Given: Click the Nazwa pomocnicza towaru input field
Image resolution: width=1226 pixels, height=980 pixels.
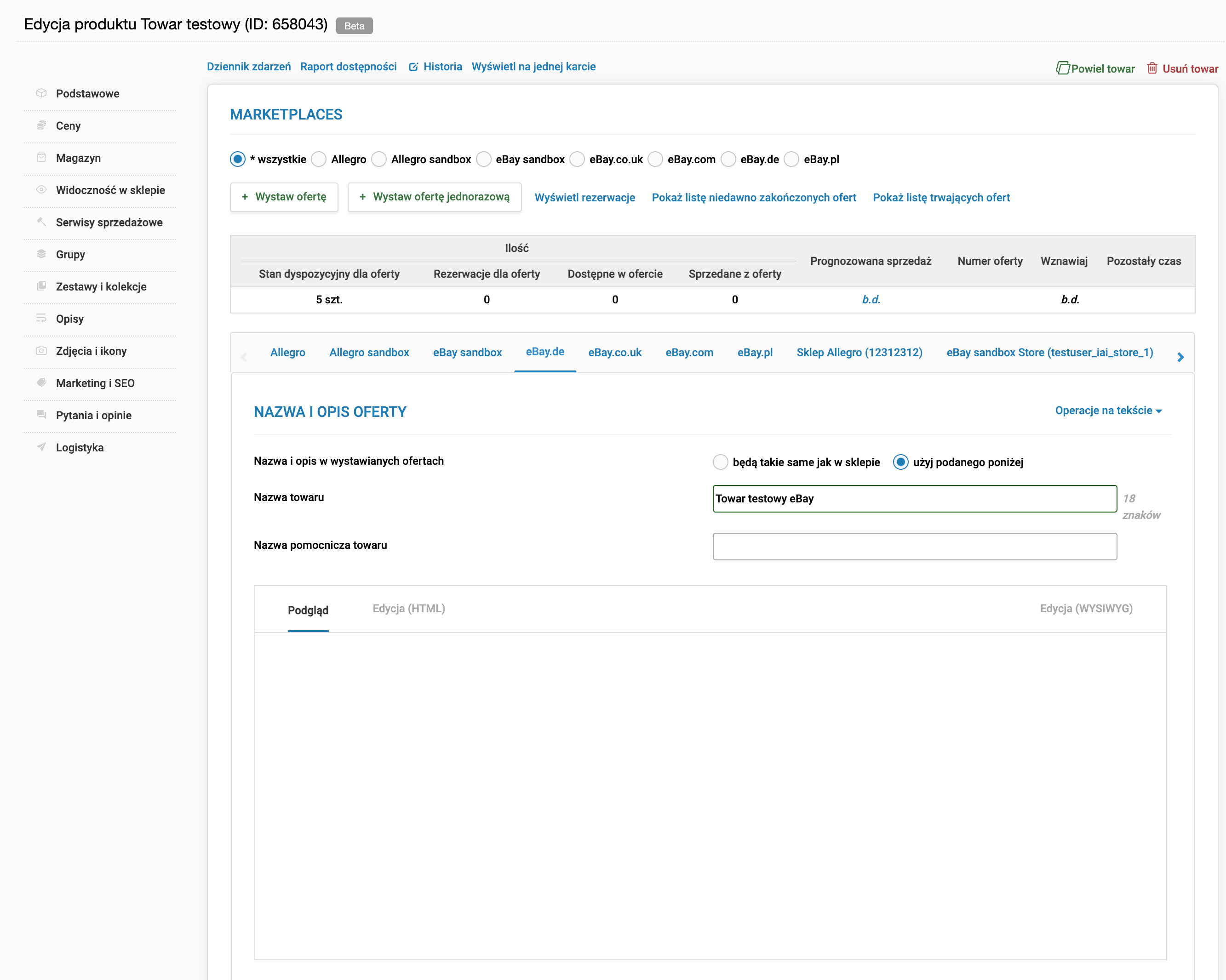Looking at the screenshot, I should pyautogui.click(x=915, y=546).
